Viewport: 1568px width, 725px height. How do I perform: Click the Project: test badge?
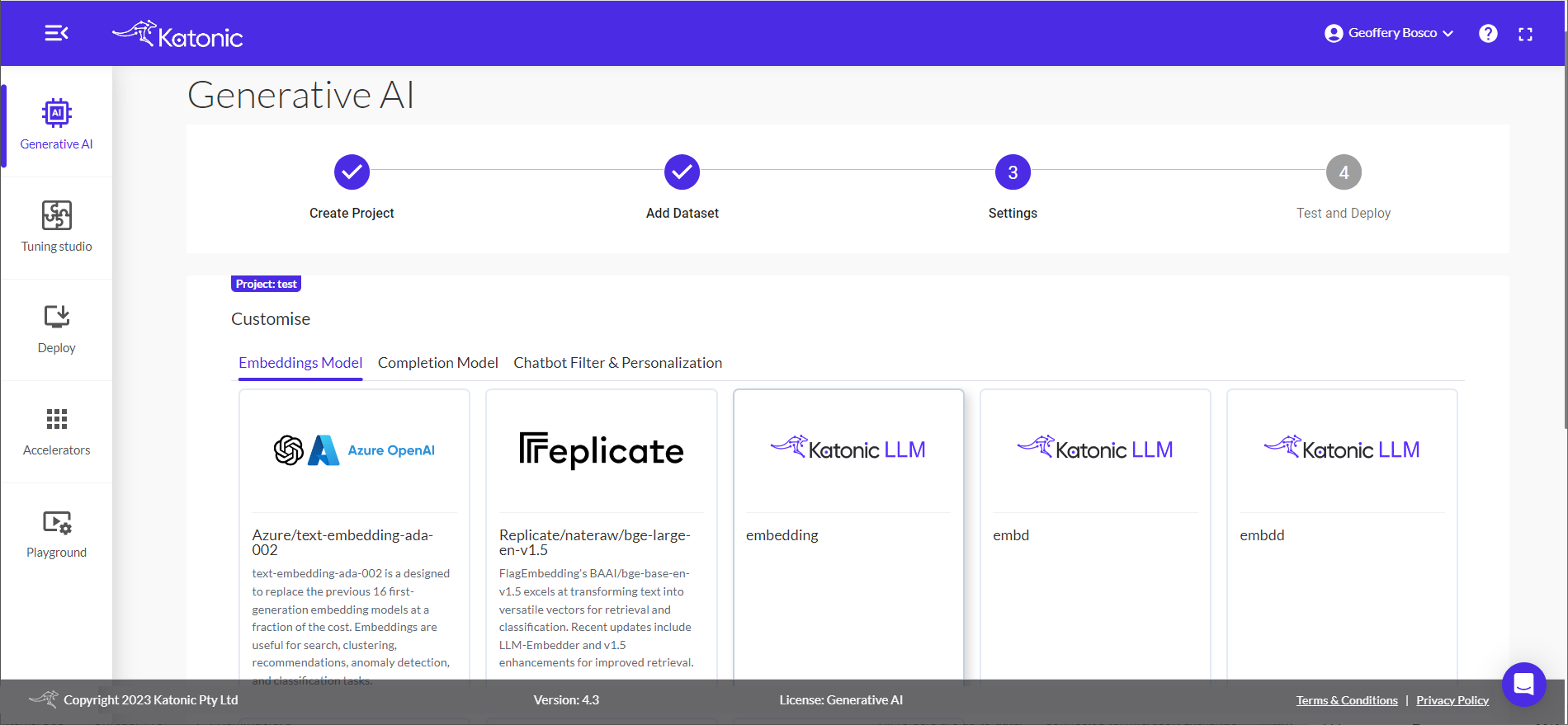(x=266, y=284)
